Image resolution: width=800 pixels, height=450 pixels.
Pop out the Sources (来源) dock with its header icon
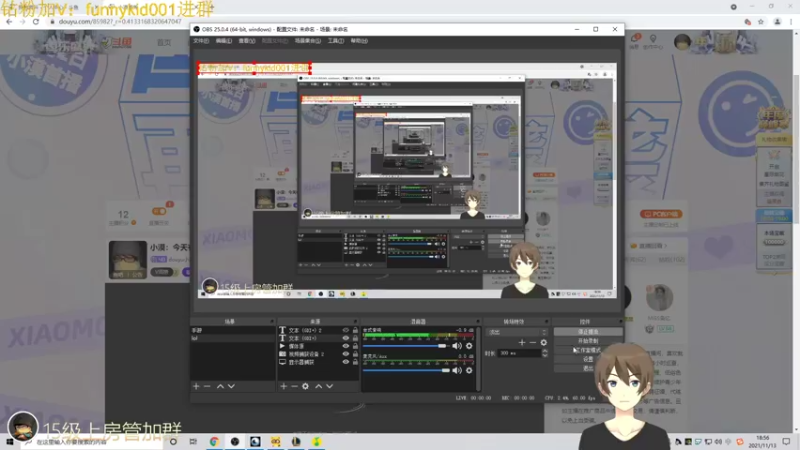(x=356, y=321)
